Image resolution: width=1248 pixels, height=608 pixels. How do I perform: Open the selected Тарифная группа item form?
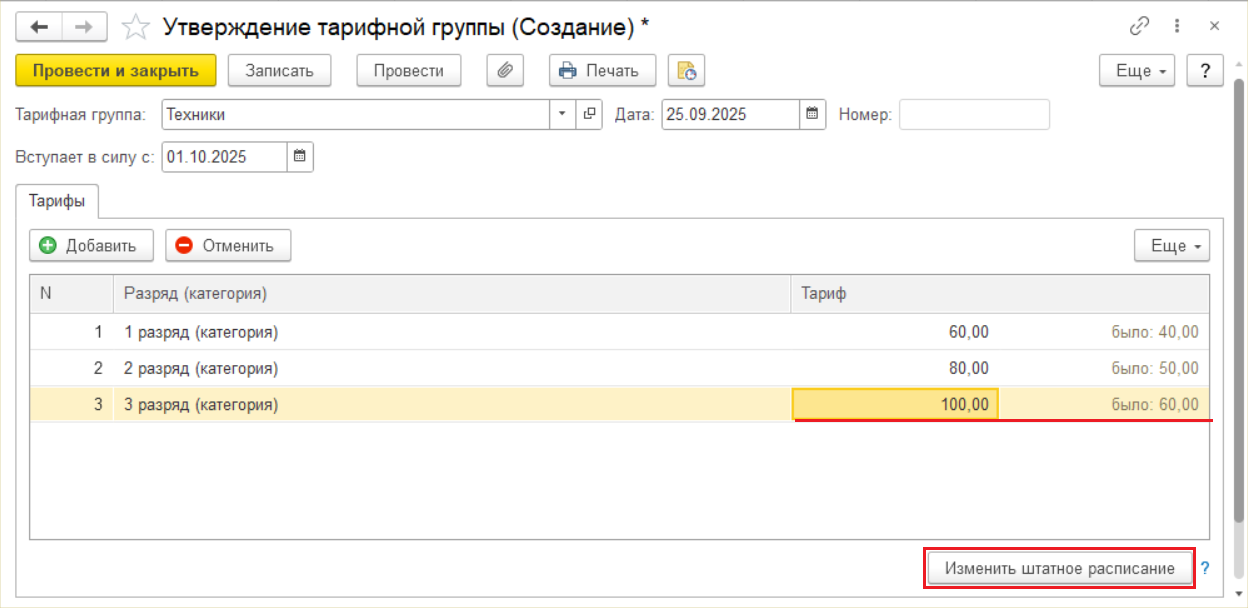click(589, 114)
